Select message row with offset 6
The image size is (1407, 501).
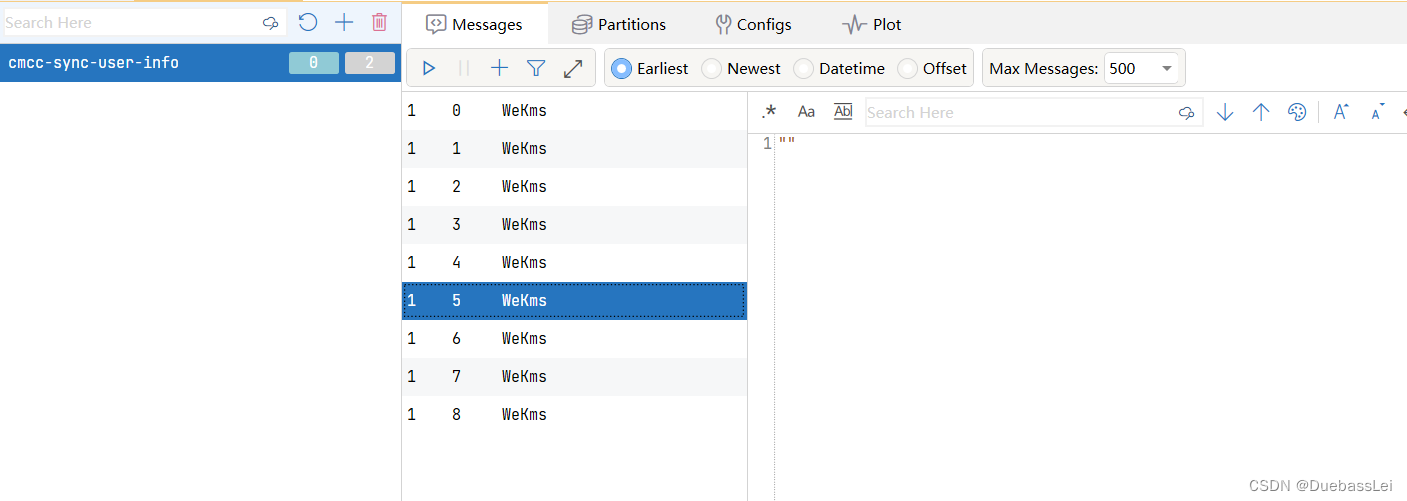[574, 339]
